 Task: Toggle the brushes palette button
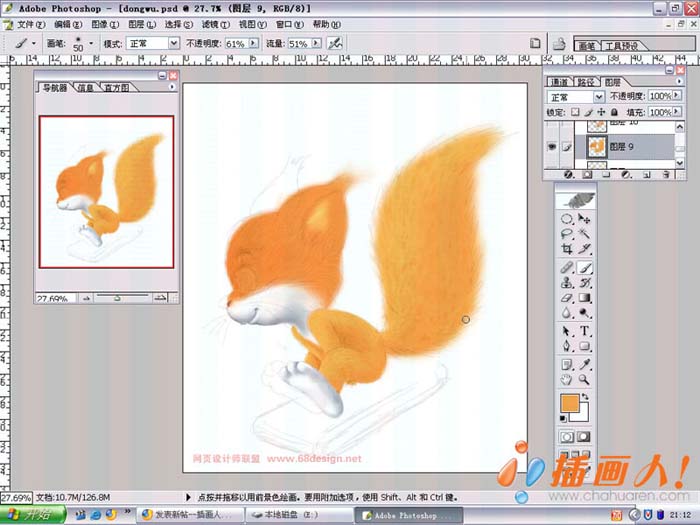click(x=535, y=43)
